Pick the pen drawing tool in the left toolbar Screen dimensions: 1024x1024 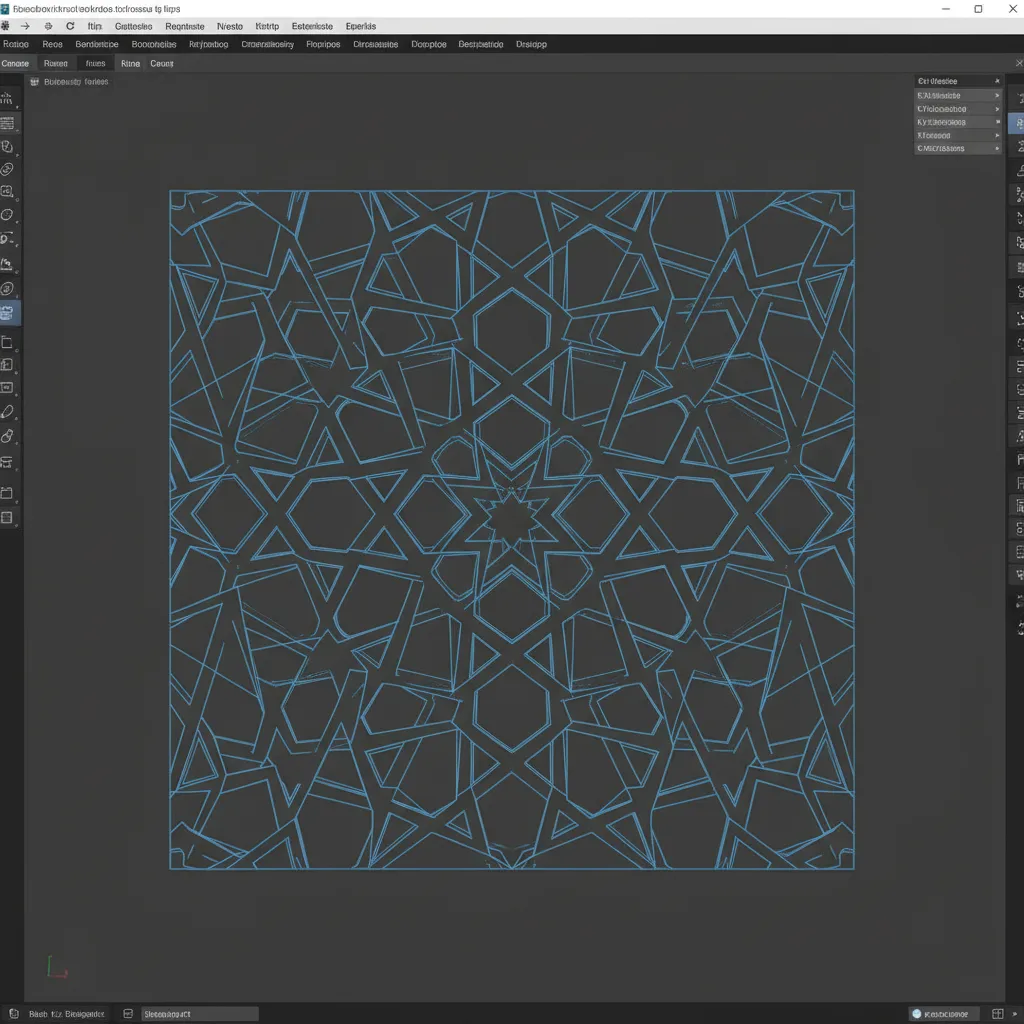pyautogui.click(x=10, y=412)
